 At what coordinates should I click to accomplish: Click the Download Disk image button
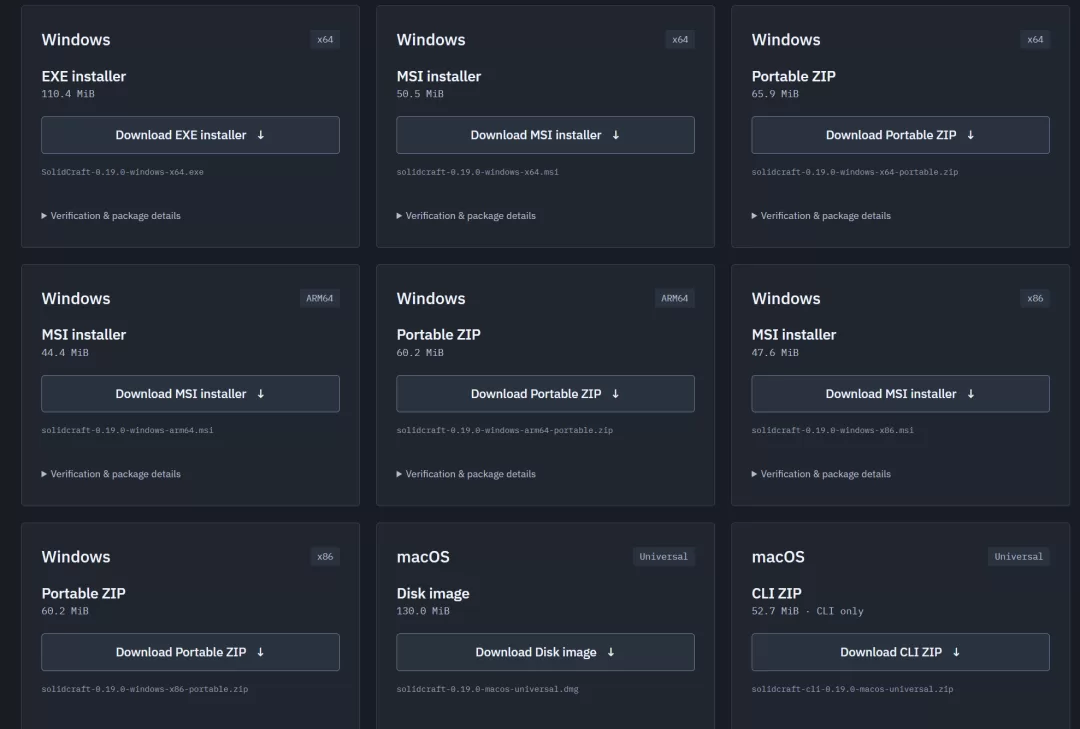[546, 652]
